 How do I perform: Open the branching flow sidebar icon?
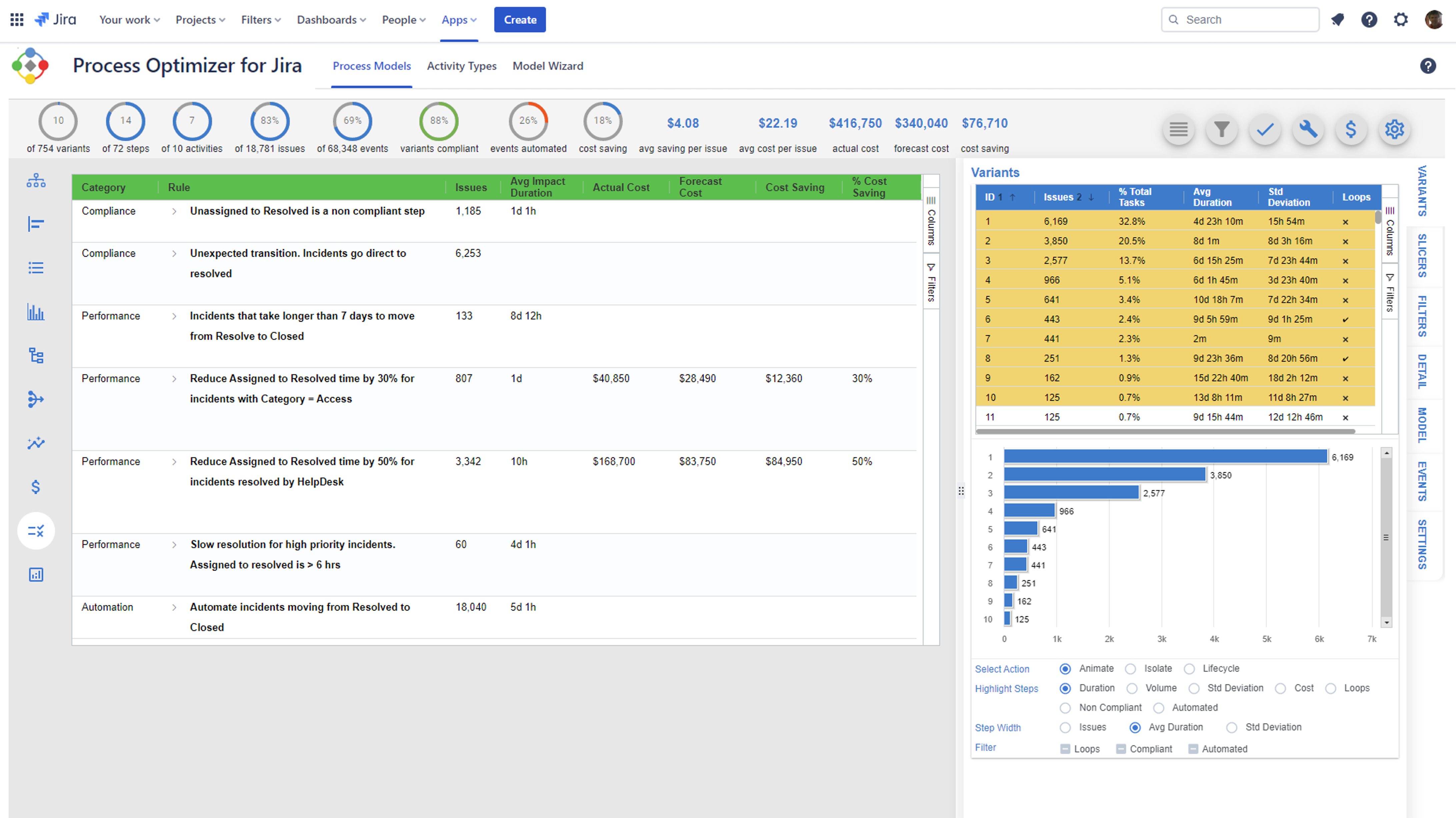[36, 399]
